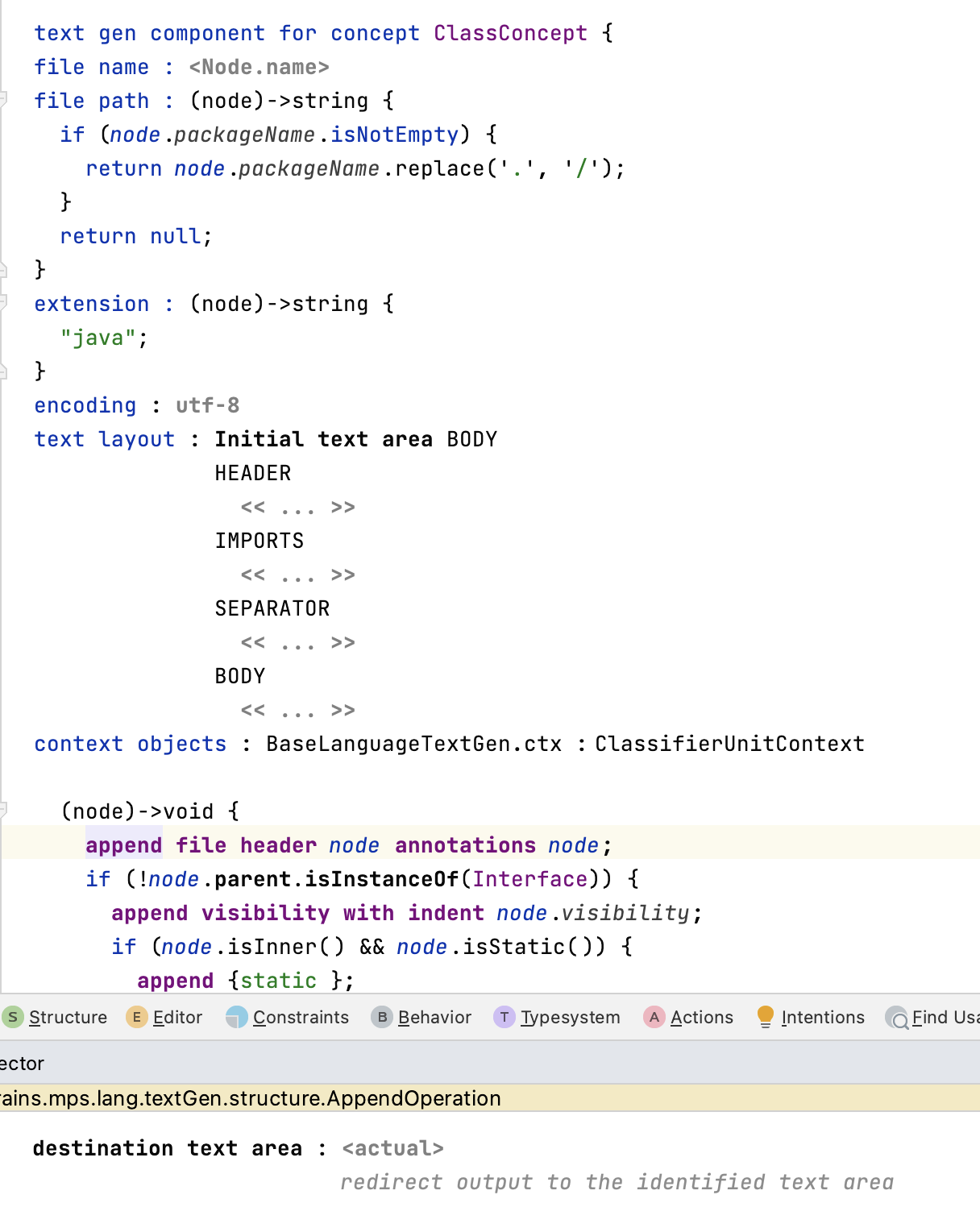Switch to the Behavior tab
This screenshot has height=1228, width=980.
(422, 1017)
